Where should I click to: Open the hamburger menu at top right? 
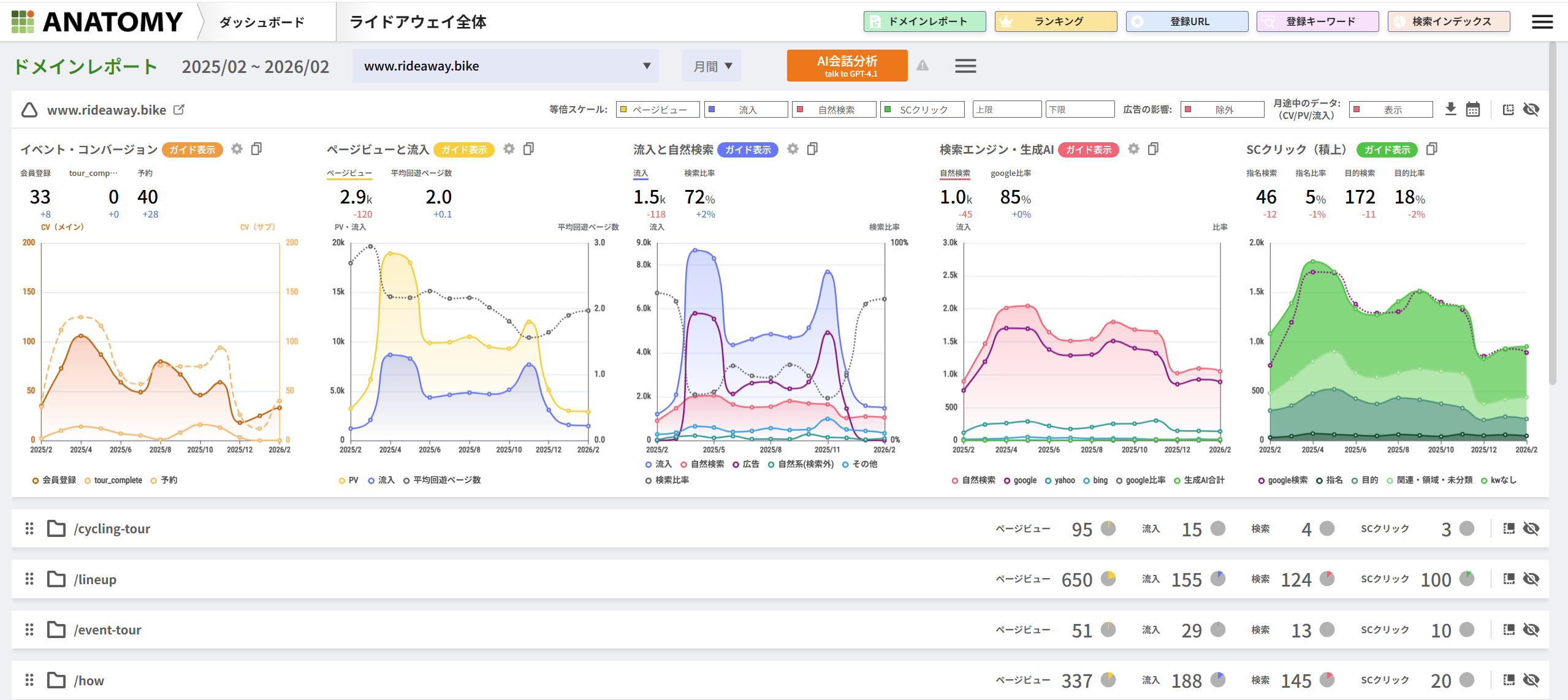tap(1542, 22)
